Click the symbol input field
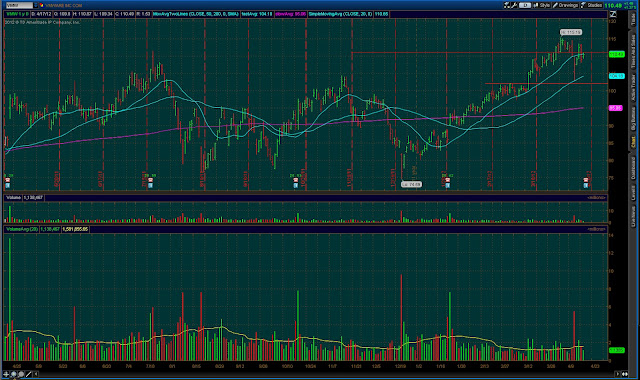The width and height of the screenshot is (640, 380). [19, 5]
